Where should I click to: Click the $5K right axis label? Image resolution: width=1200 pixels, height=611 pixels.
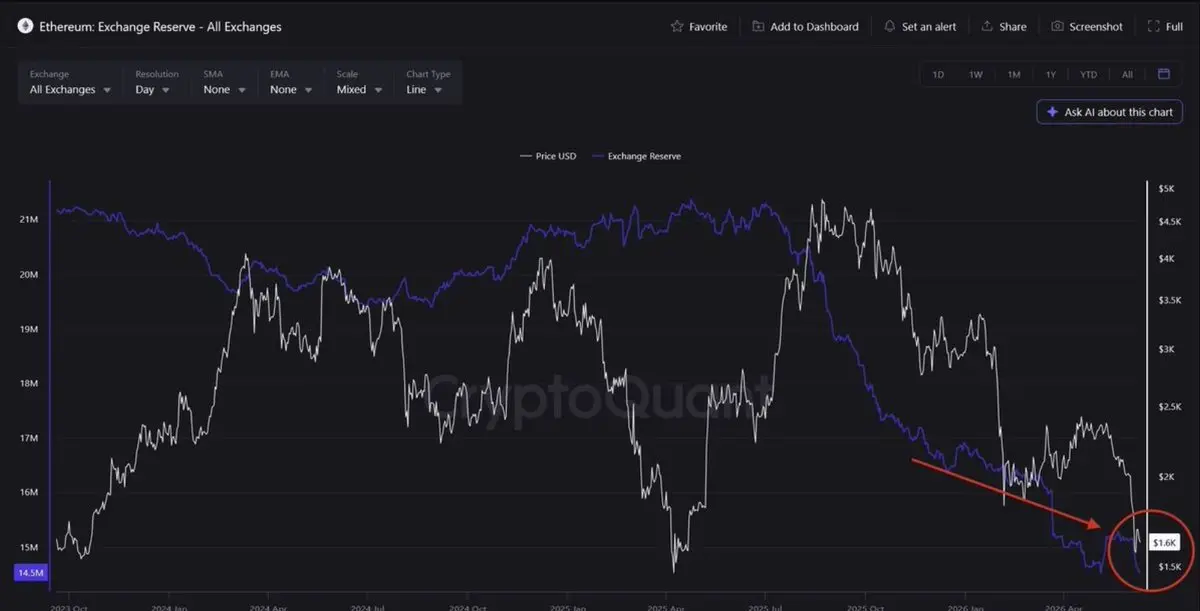1166,188
